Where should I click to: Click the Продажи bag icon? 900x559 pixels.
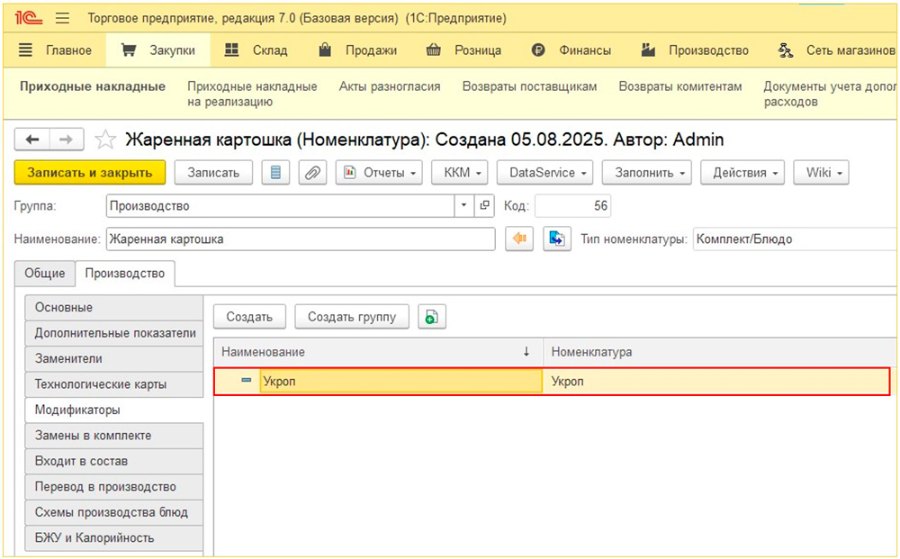(325, 49)
